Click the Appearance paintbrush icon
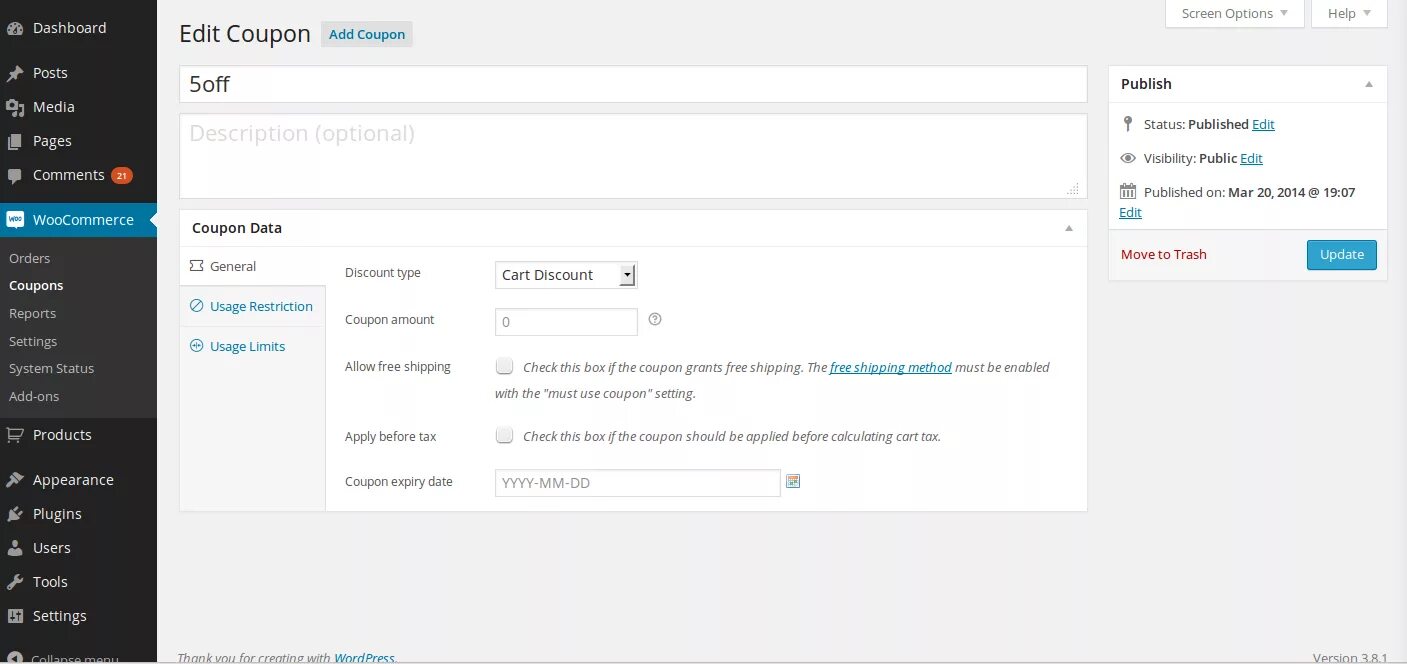The width and height of the screenshot is (1407, 664). tap(15, 480)
